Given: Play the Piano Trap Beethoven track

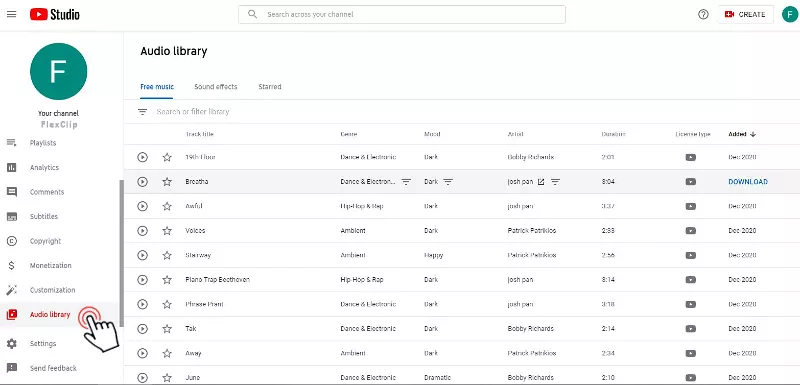Looking at the screenshot, I should click(142, 279).
